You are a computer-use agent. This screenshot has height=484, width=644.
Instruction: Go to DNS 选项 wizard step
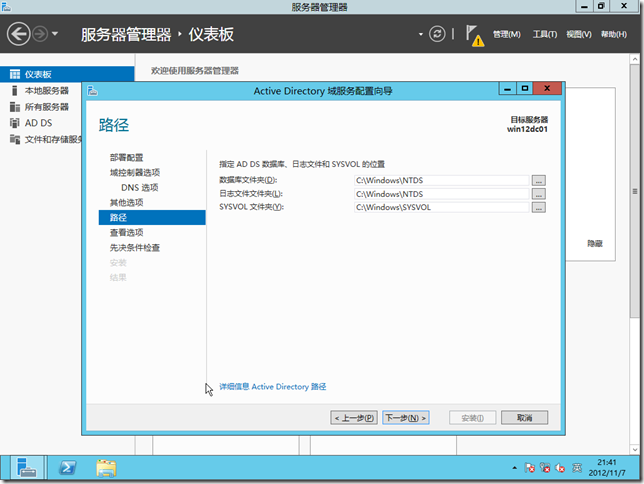(140, 187)
